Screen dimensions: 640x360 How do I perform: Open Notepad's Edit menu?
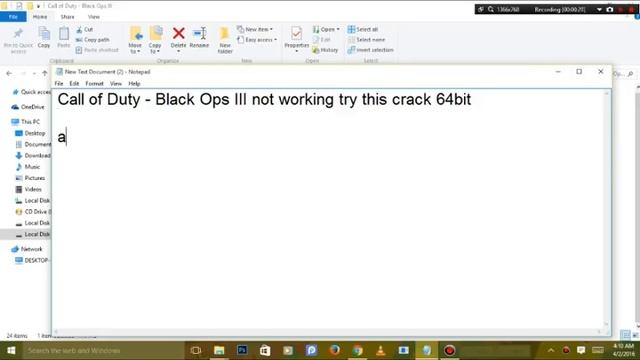tap(74, 83)
